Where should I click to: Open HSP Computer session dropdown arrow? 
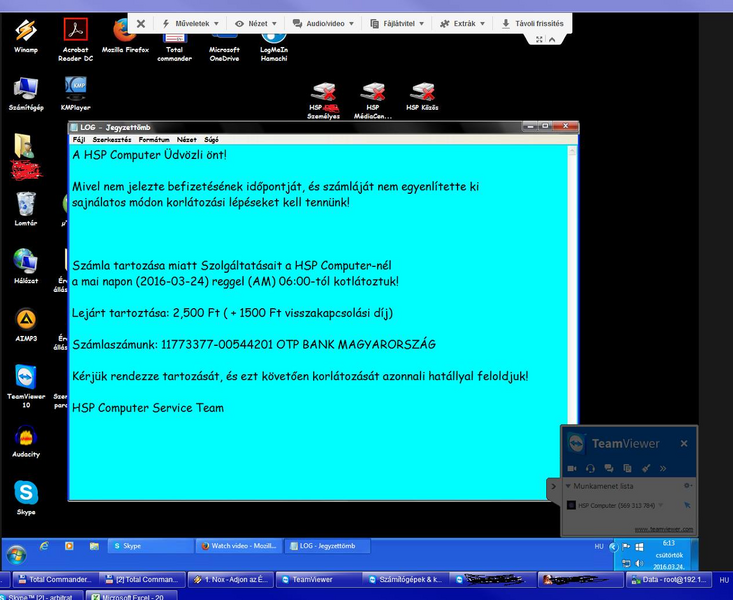point(661,506)
